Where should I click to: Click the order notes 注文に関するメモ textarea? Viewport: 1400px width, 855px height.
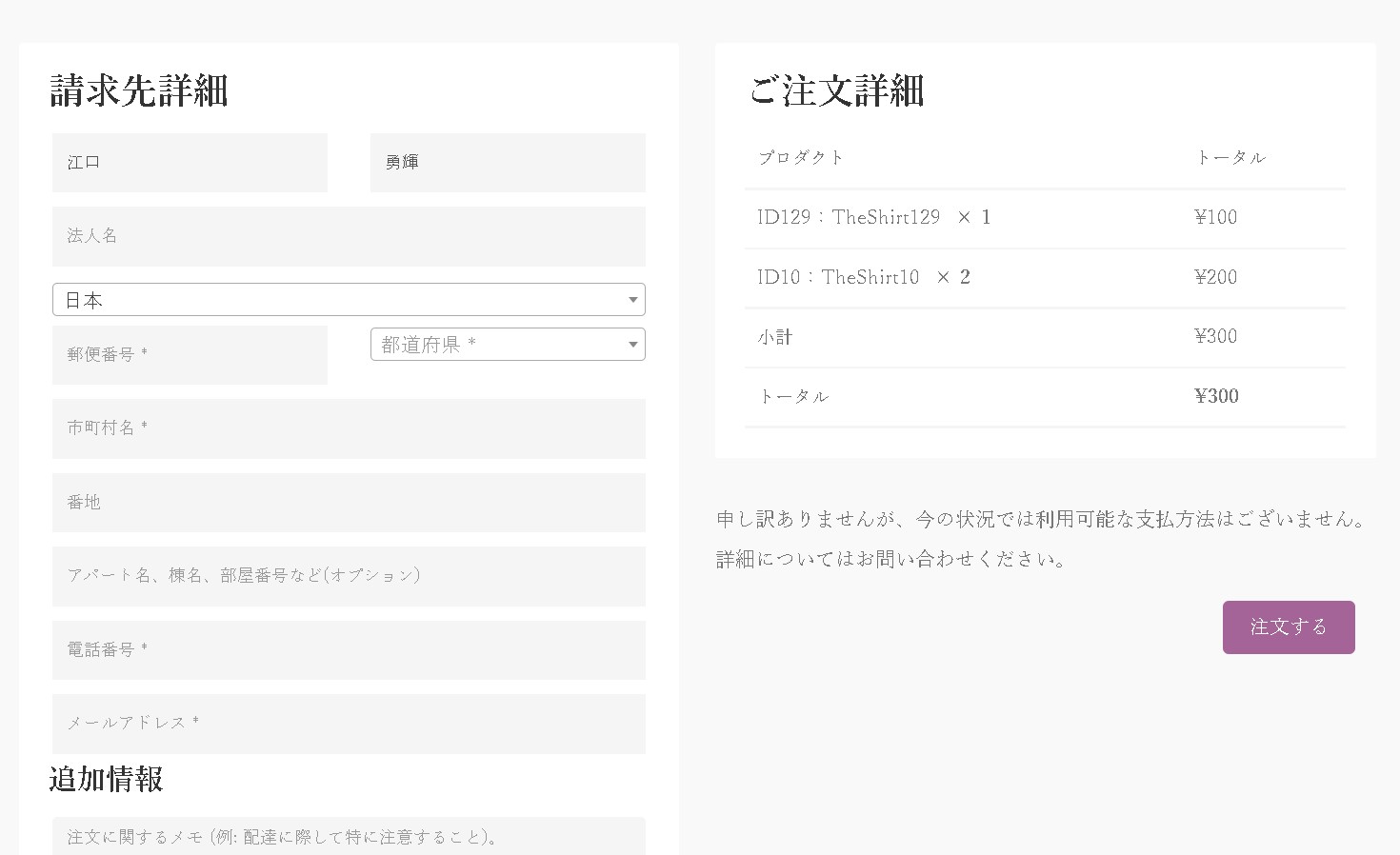tap(349, 837)
